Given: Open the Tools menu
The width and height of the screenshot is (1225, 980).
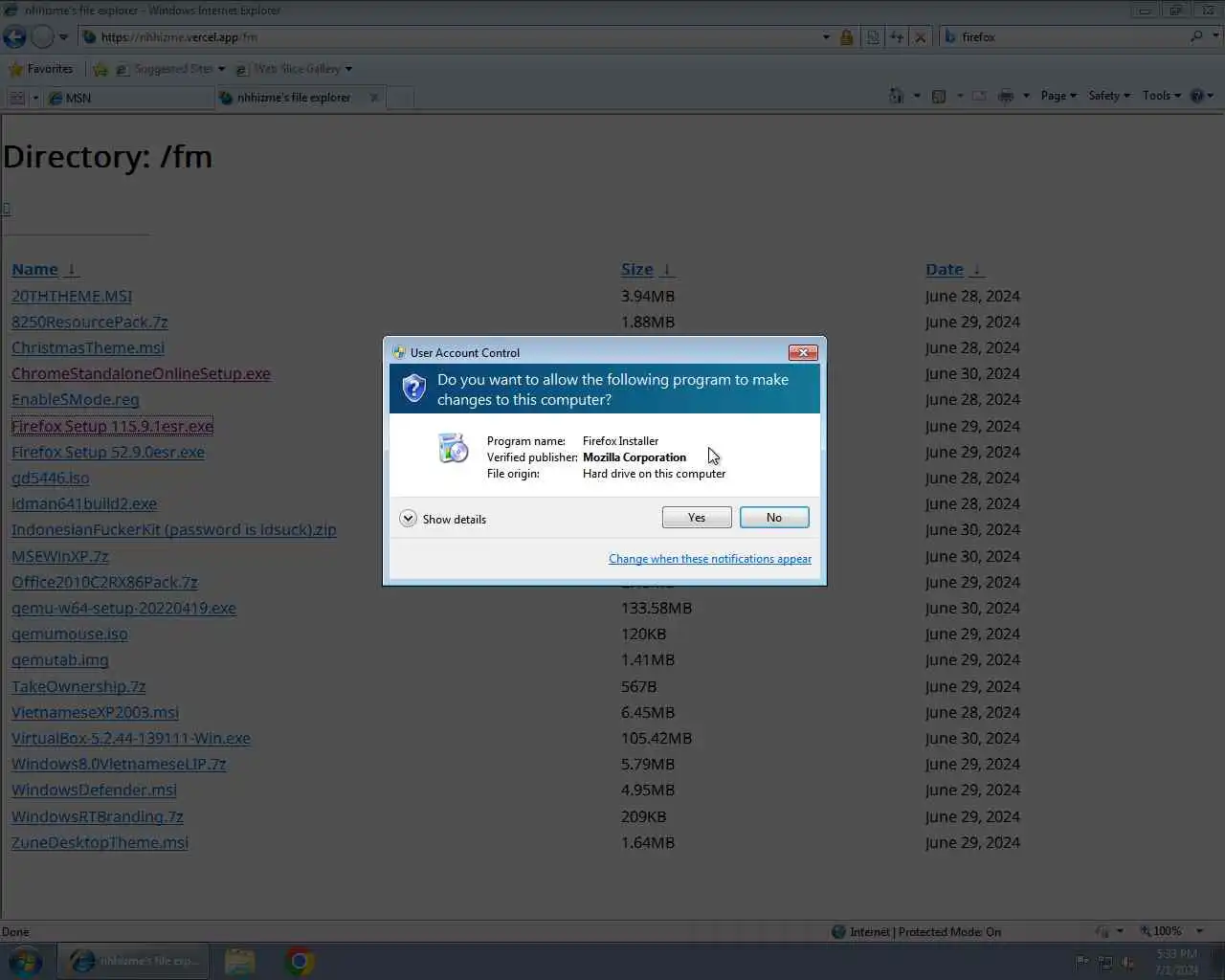Looking at the screenshot, I should click(1162, 96).
